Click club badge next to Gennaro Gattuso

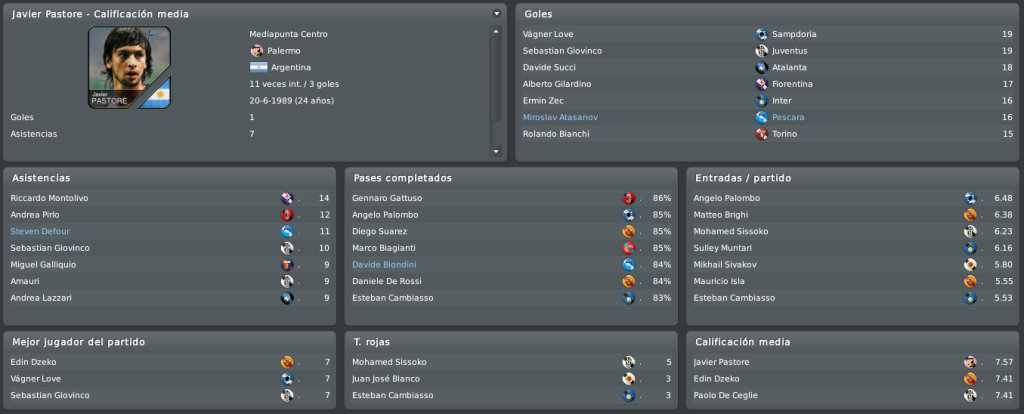(629, 198)
